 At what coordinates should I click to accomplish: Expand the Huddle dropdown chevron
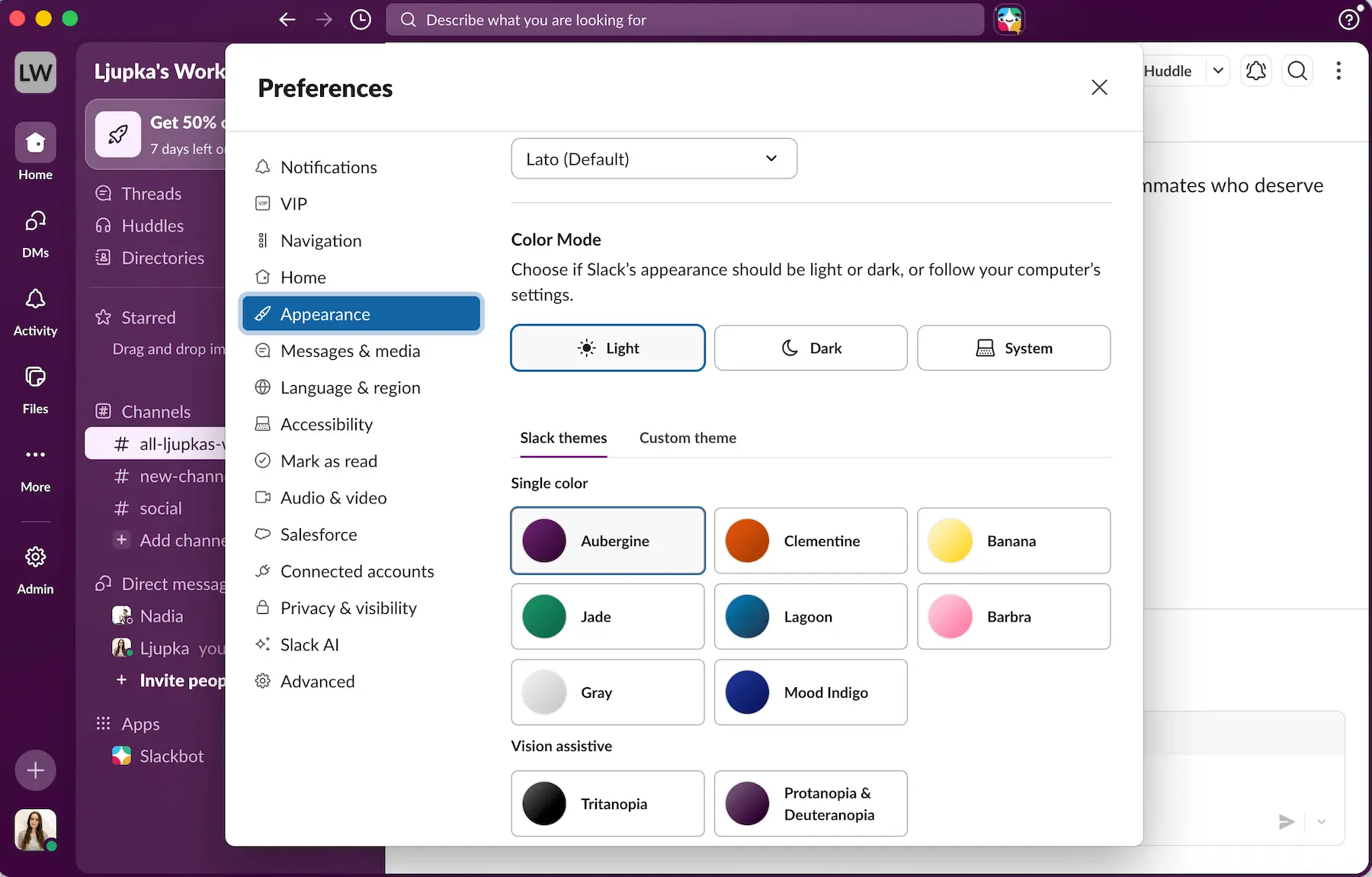point(1218,71)
